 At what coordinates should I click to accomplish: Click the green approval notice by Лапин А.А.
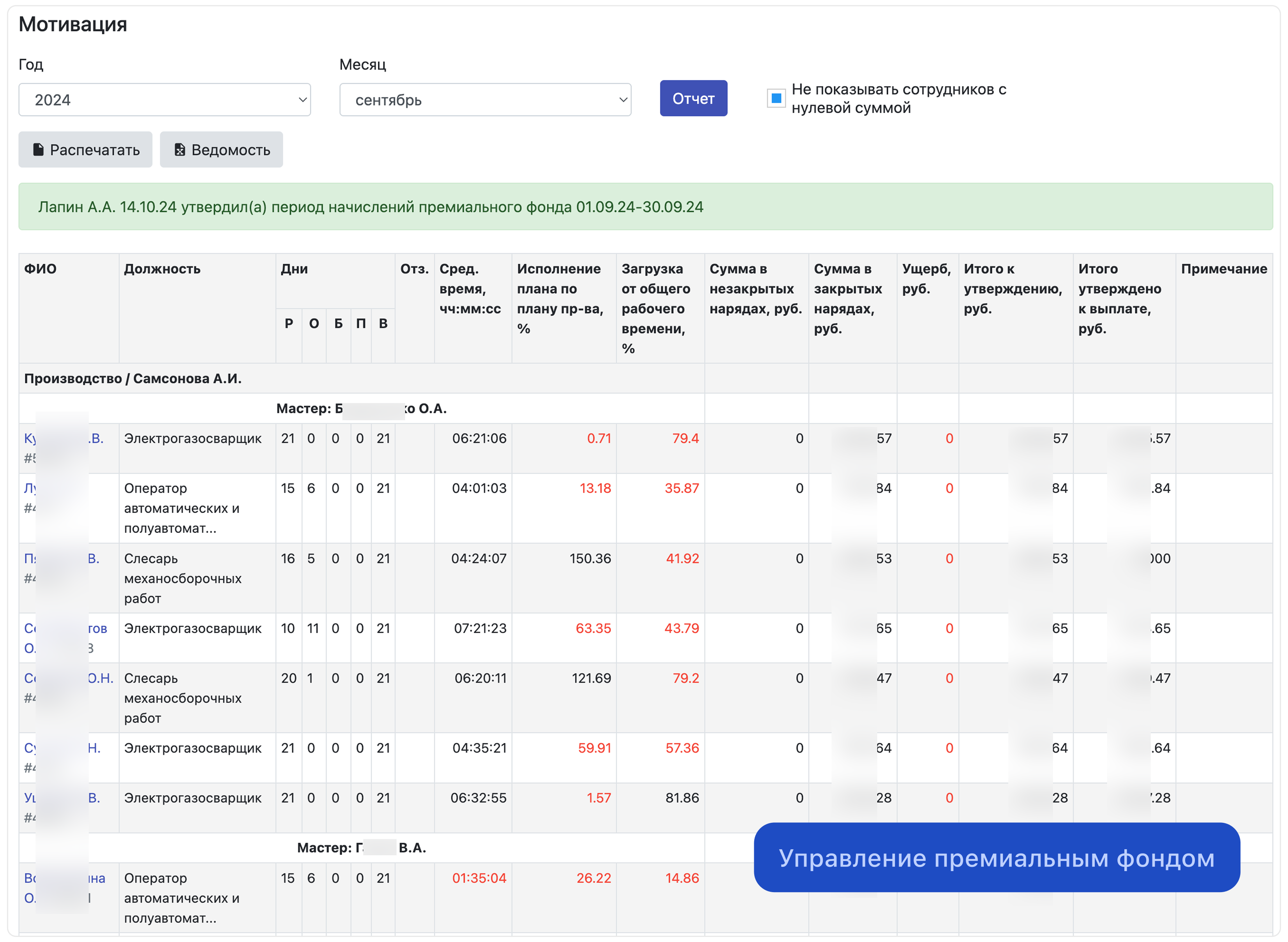coord(646,207)
